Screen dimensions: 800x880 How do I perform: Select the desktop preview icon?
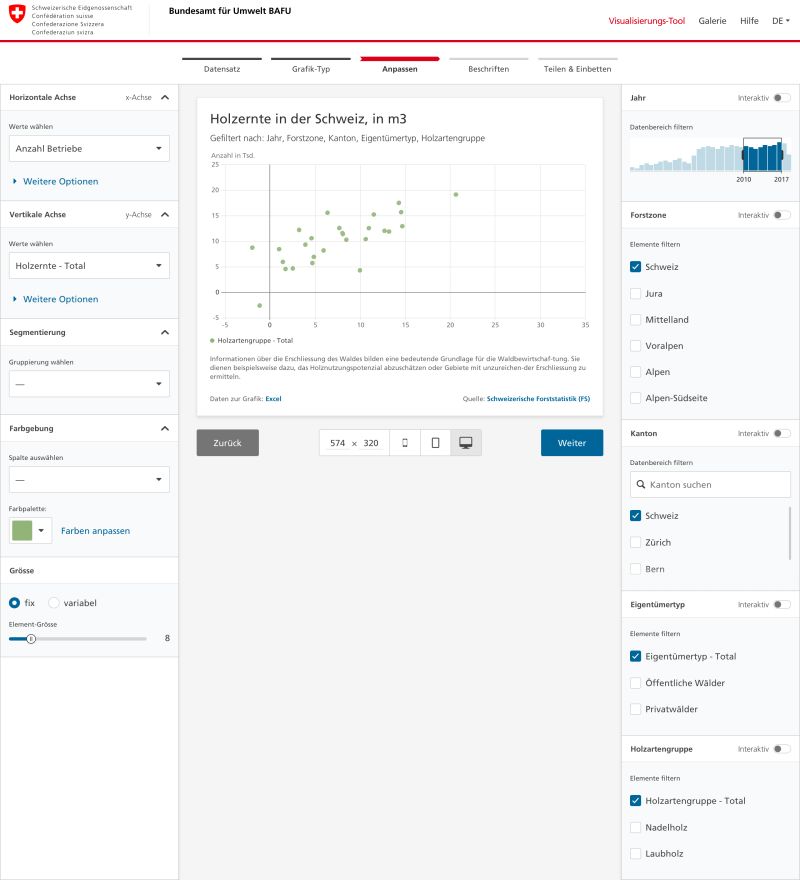click(465, 440)
